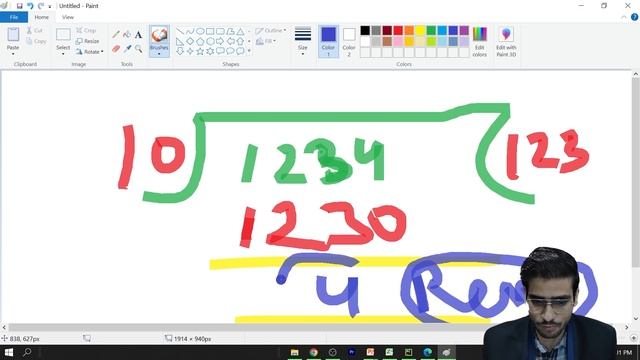Choose the Curve shape

coord(190,31)
